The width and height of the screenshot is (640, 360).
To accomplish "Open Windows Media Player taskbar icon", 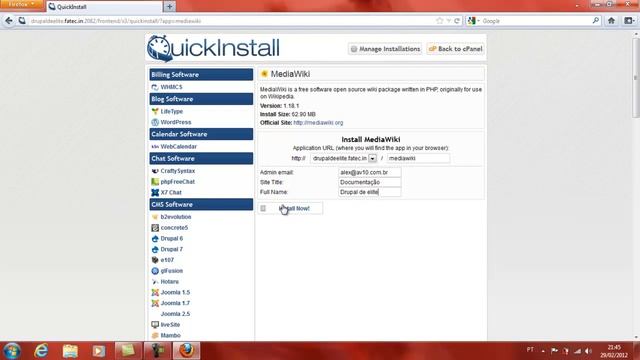I will (x=98, y=351).
